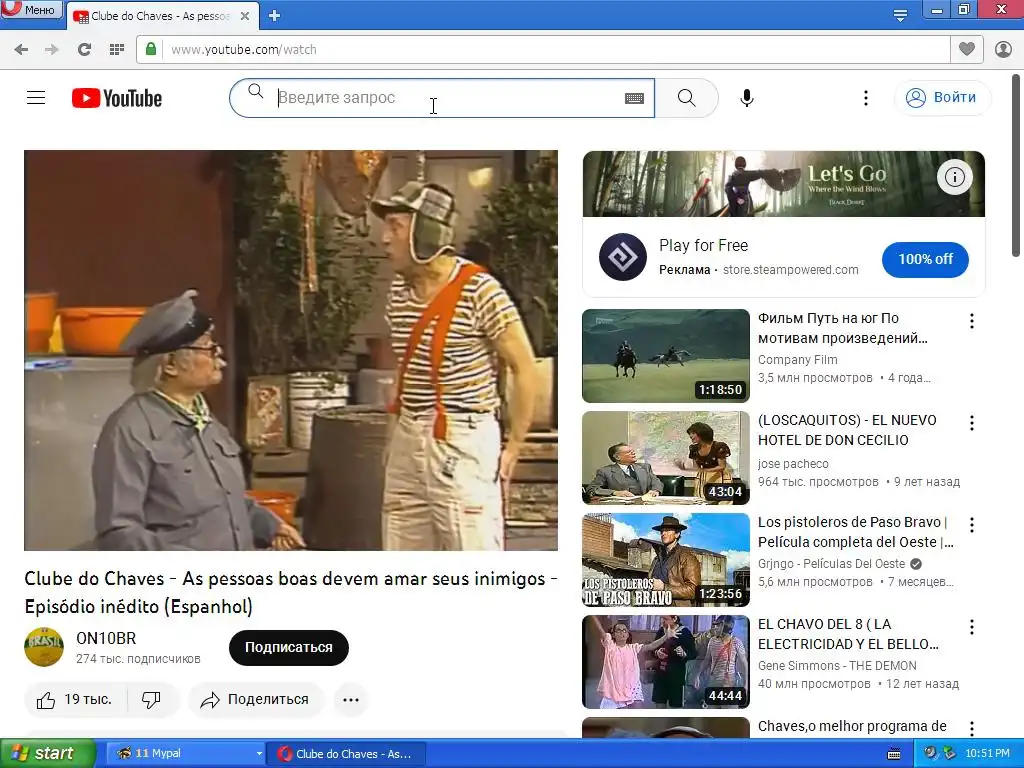This screenshot has width=1024, height=768.
Task: Reload the page with refresh icon
Action: [x=84, y=50]
